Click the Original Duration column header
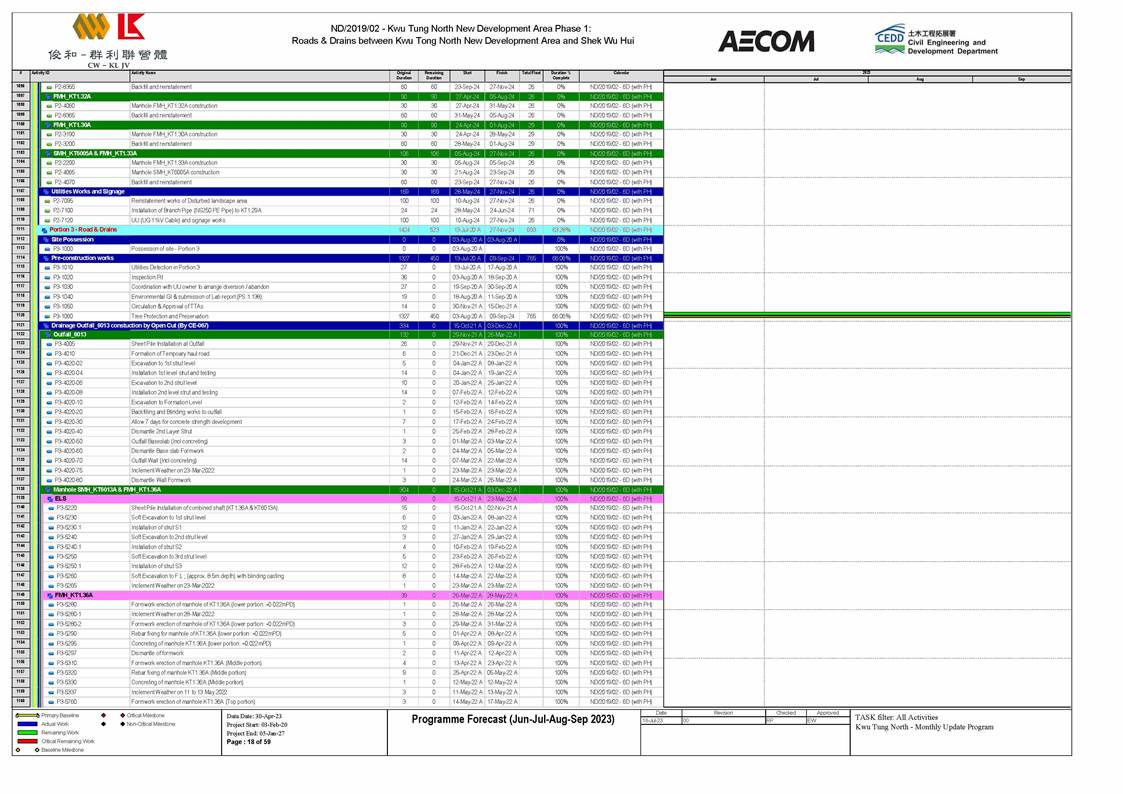Viewport: 1123px width, 794px height. pyautogui.click(x=404, y=75)
